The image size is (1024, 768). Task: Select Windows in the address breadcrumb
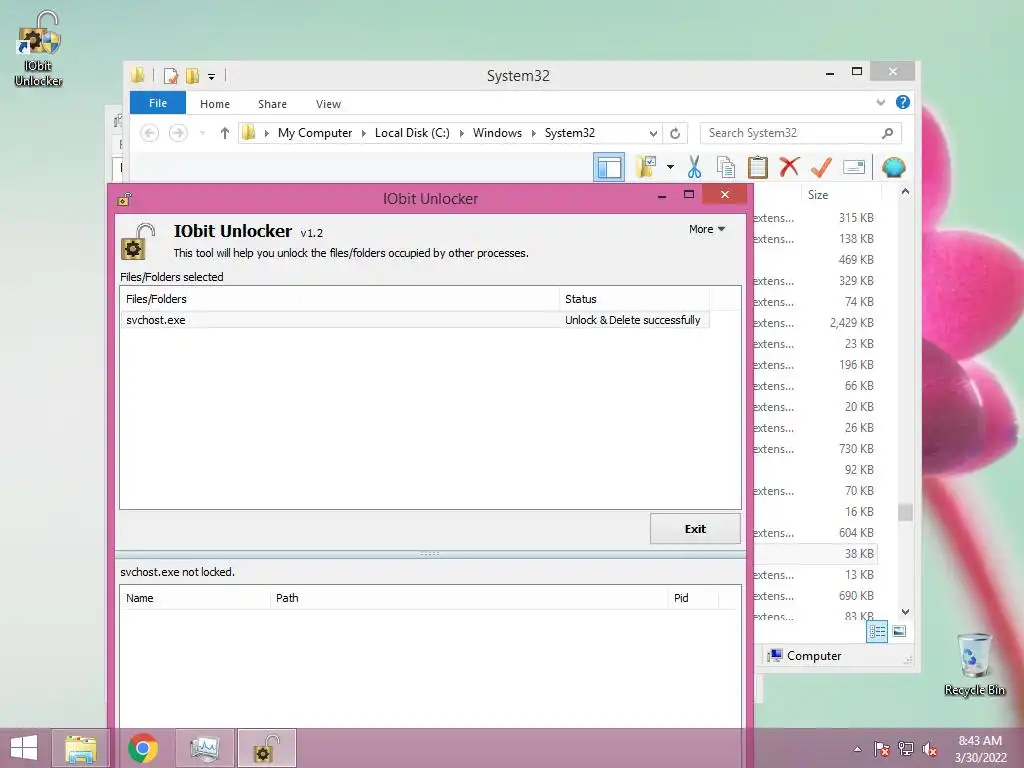tap(497, 133)
